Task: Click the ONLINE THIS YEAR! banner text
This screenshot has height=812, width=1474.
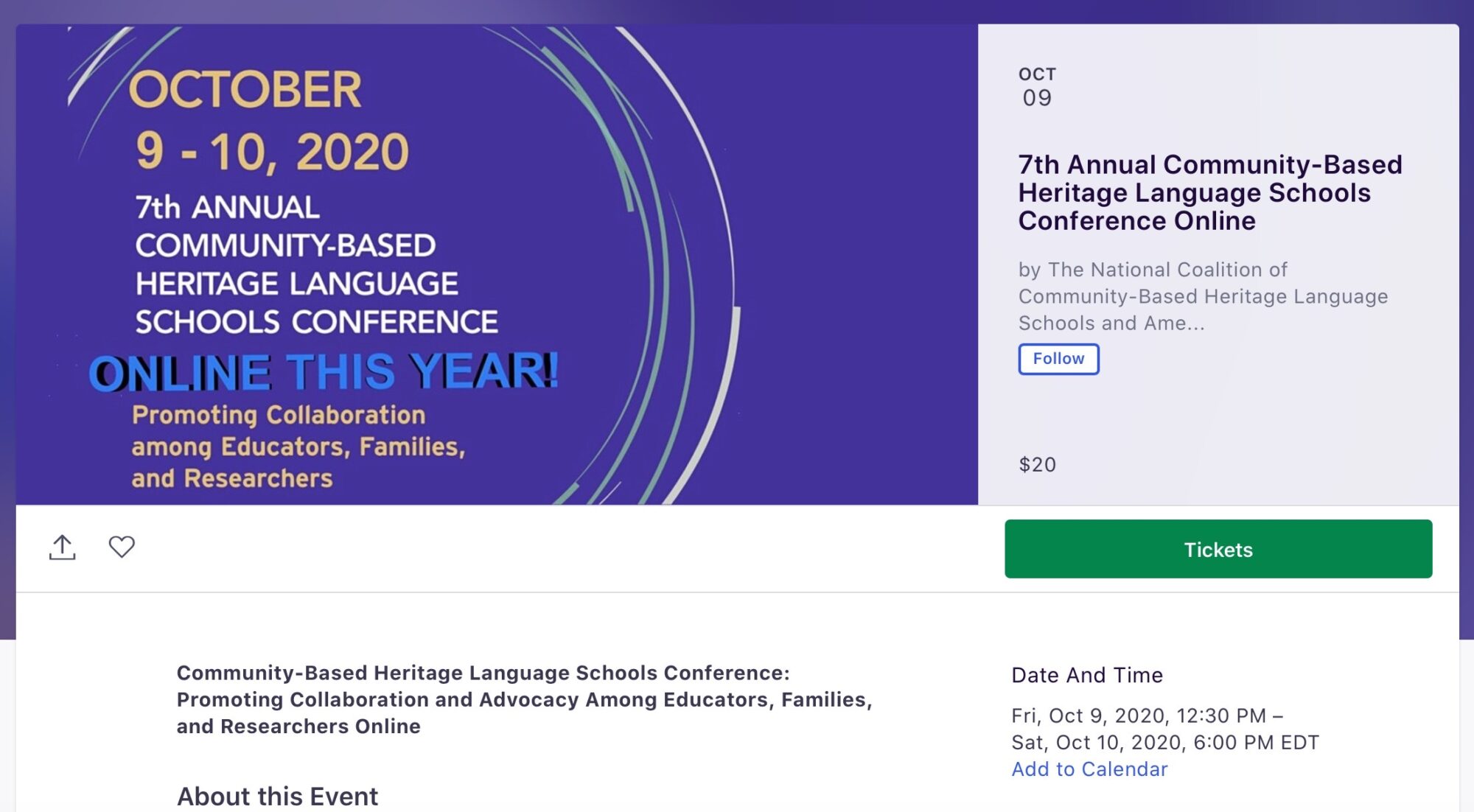Action: coord(324,371)
